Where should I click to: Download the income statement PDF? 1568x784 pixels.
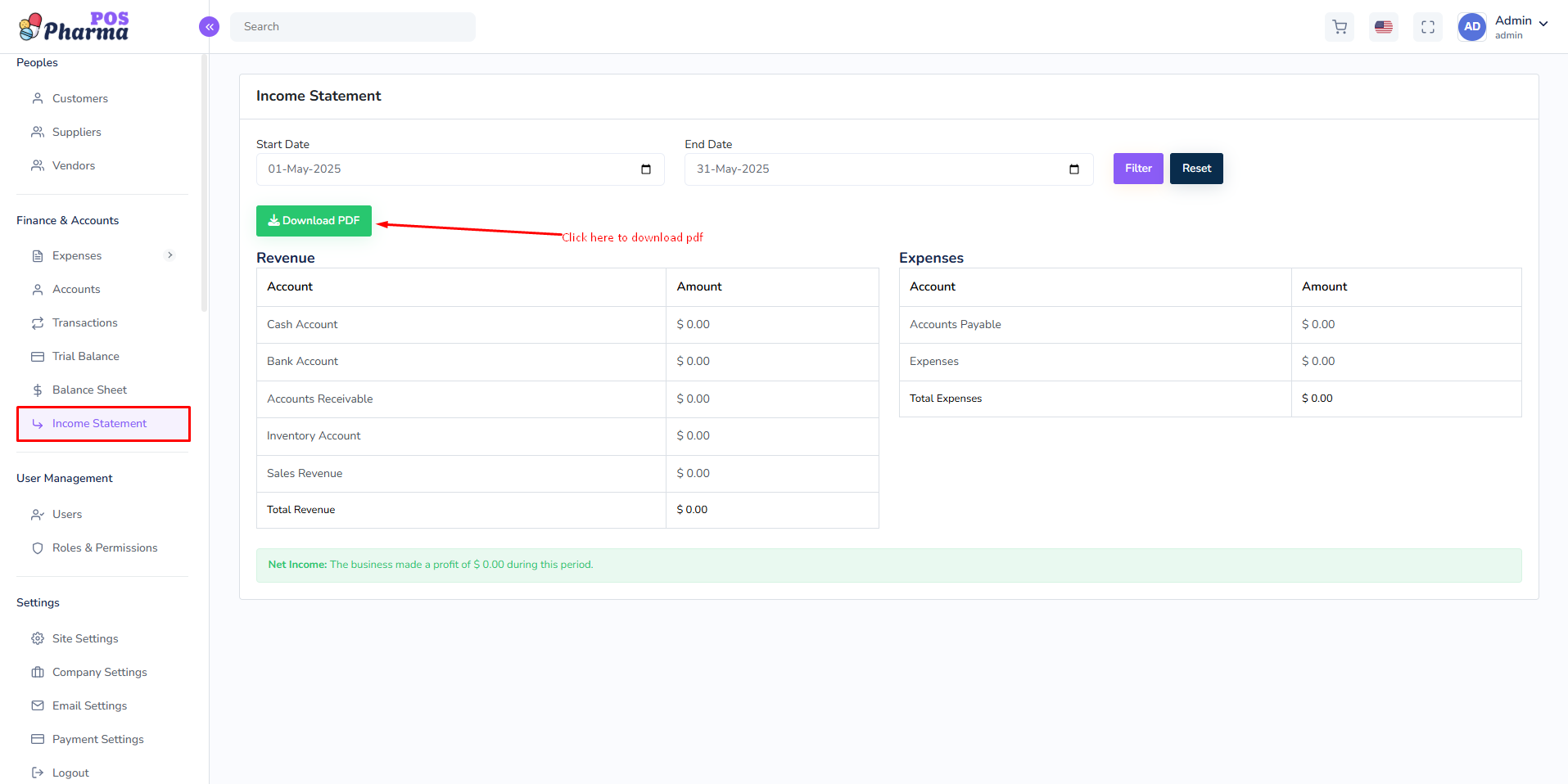(314, 221)
